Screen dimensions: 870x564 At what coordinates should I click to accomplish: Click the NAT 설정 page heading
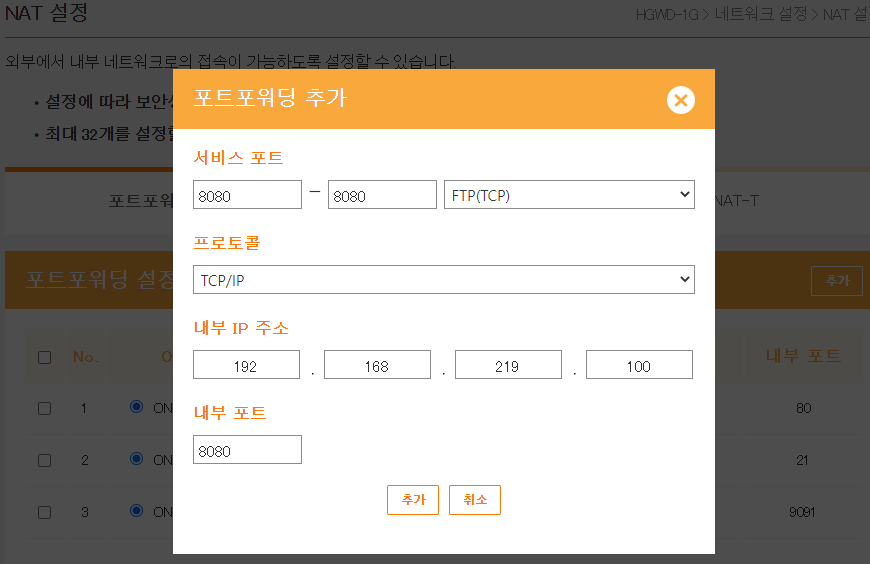click(x=46, y=12)
